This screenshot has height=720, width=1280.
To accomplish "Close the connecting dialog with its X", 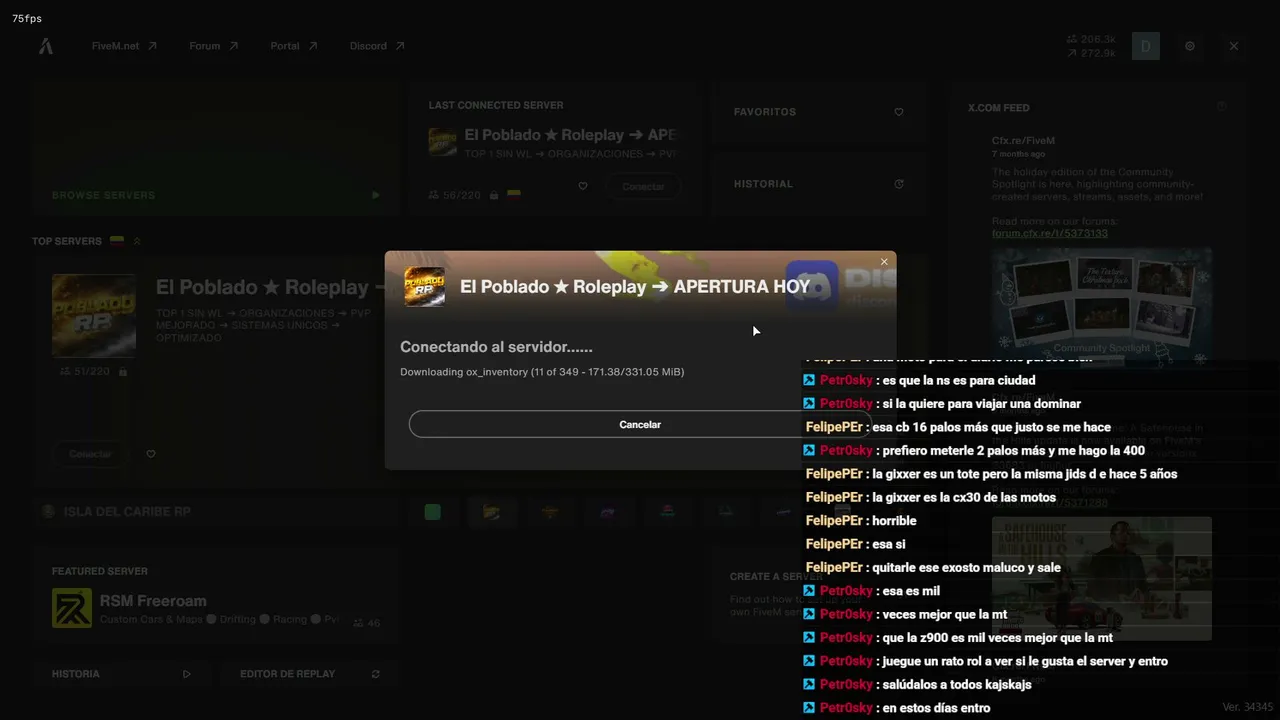I will 884,262.
